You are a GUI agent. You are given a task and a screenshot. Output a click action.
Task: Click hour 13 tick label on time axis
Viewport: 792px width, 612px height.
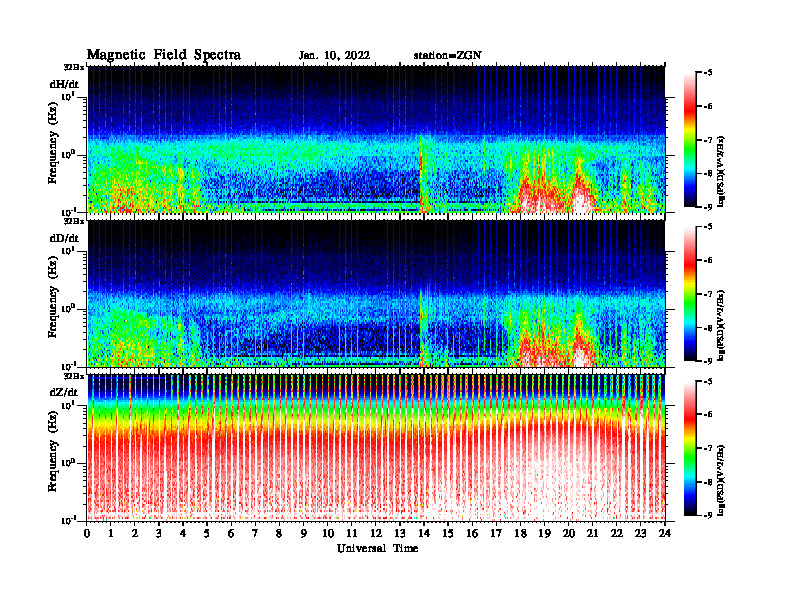(x=400, y=534)
